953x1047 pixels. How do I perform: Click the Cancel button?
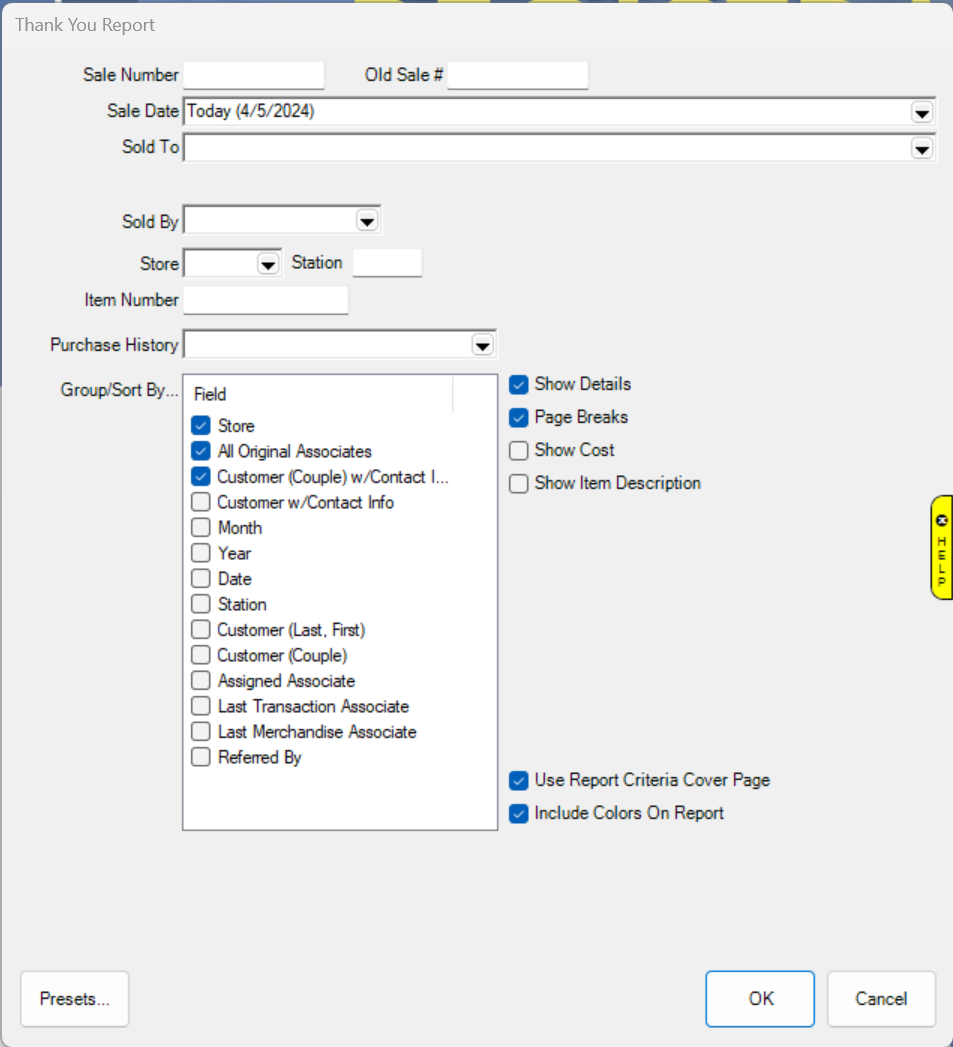coord(881,999)
